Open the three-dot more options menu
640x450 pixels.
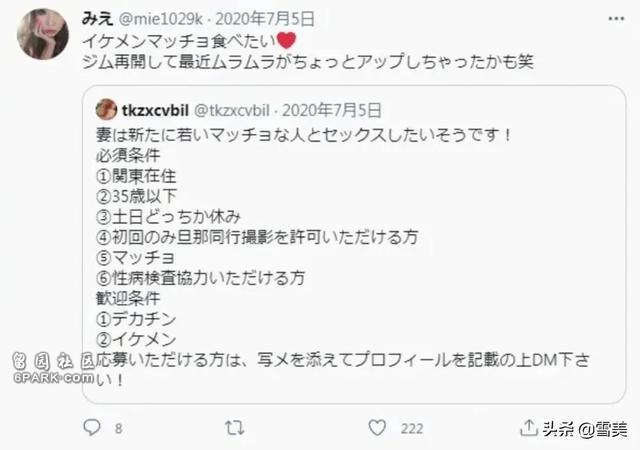tap(616, 18)
